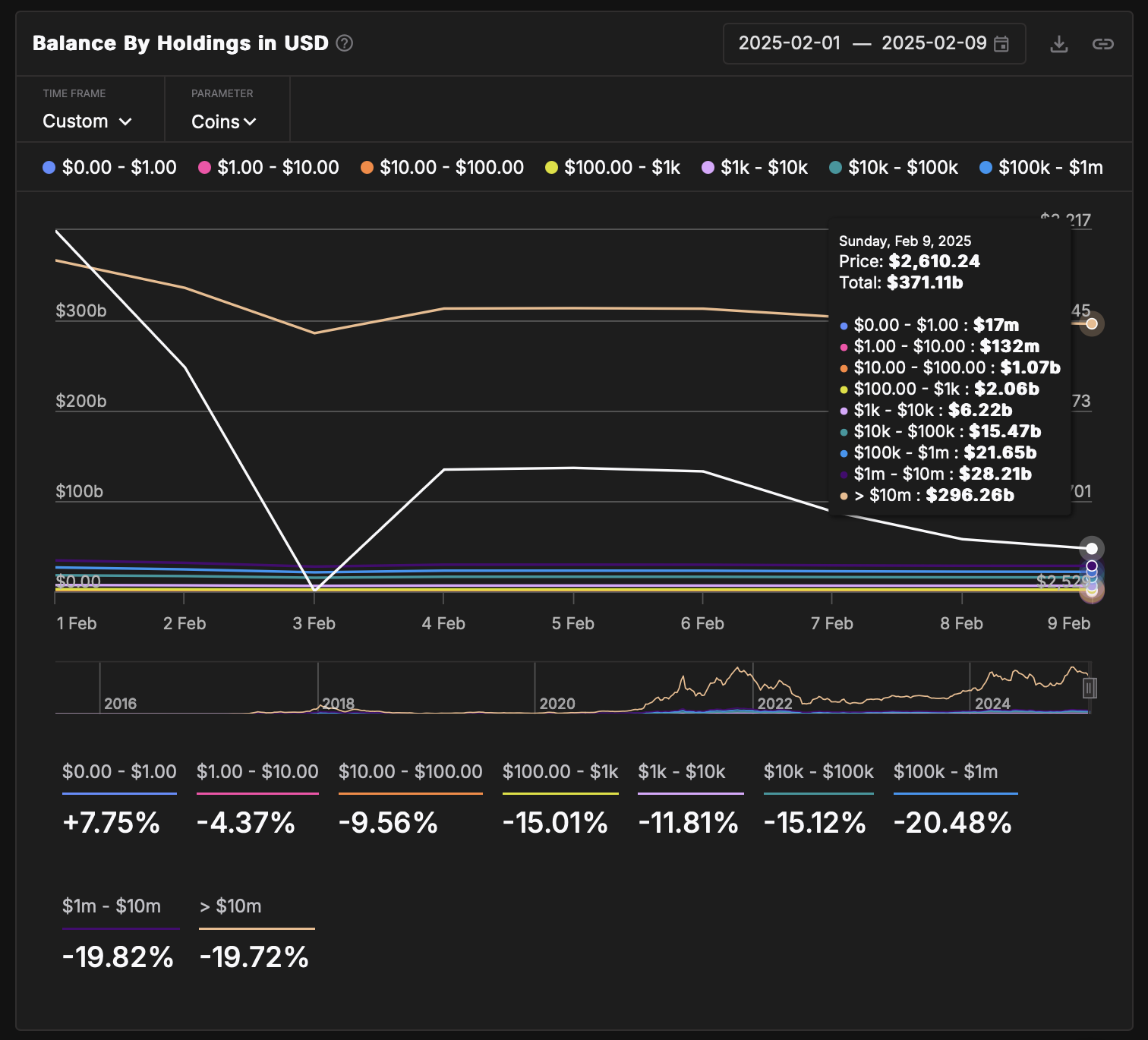Open the Time Frame Custom dropdown

coord(87,121)
